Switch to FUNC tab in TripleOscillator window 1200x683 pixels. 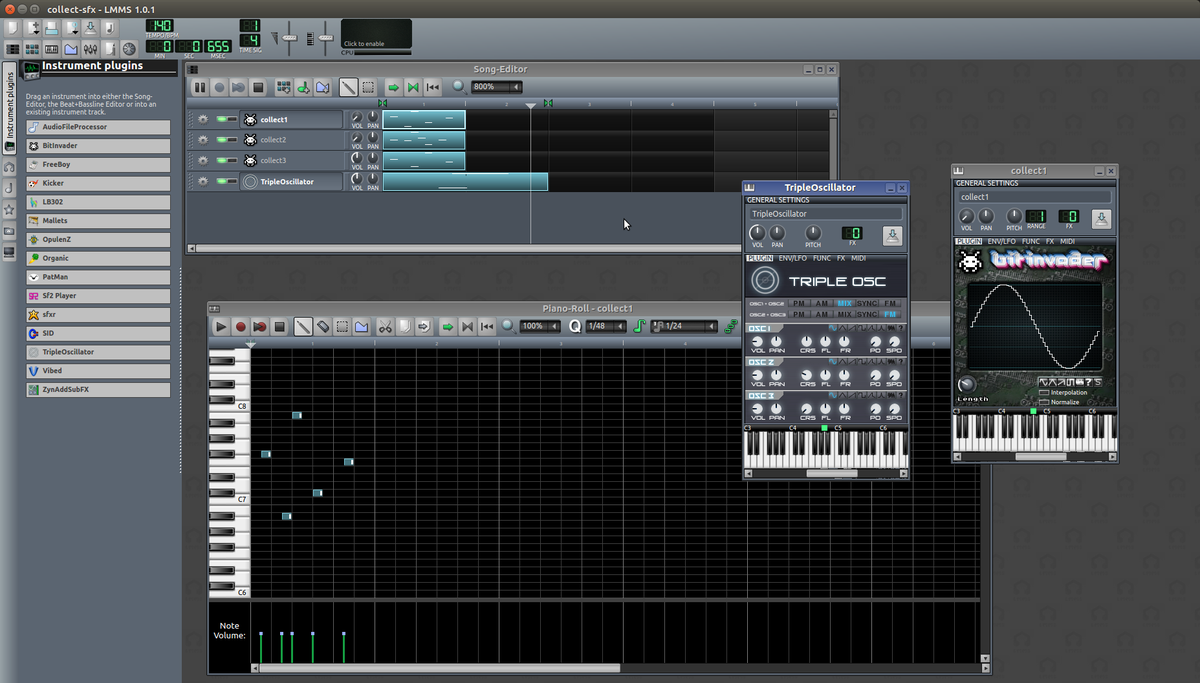pyautogui.click(x=822, y=258)
